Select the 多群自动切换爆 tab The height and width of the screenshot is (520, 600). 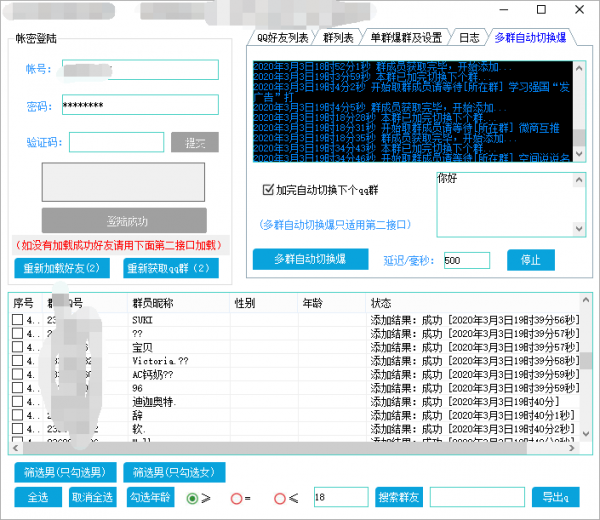[530, 37]
